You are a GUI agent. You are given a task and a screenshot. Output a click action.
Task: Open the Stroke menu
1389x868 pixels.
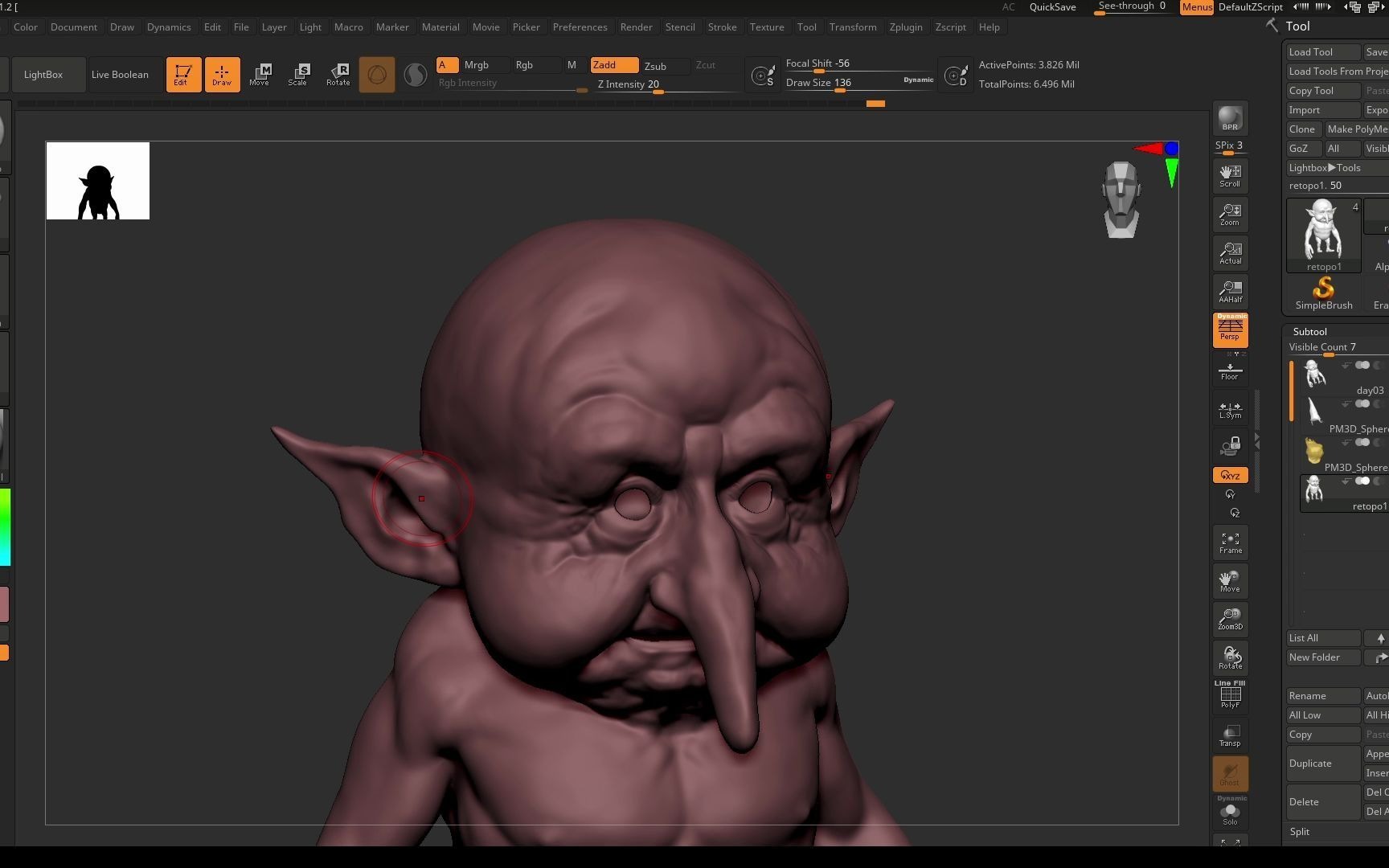point(722,27)
